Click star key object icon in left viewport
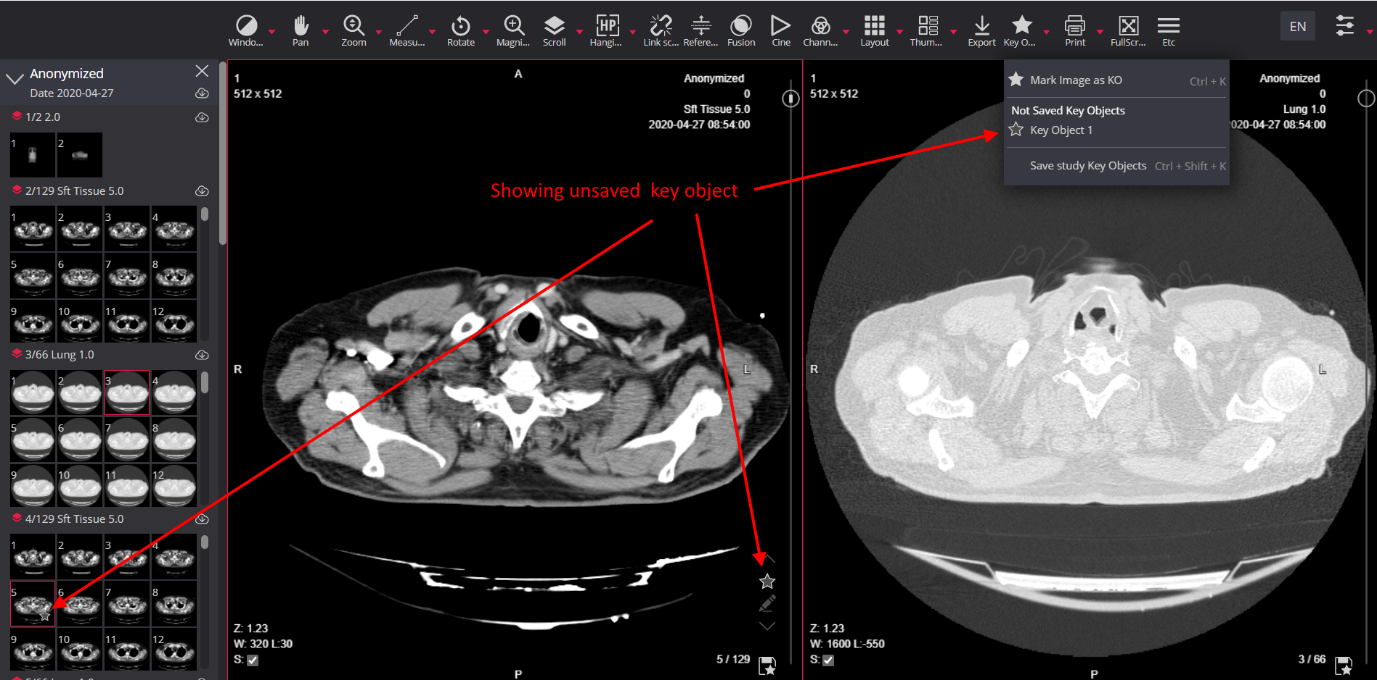The width and height of the screenshot is (1377, 680). (x=767, y=581)
